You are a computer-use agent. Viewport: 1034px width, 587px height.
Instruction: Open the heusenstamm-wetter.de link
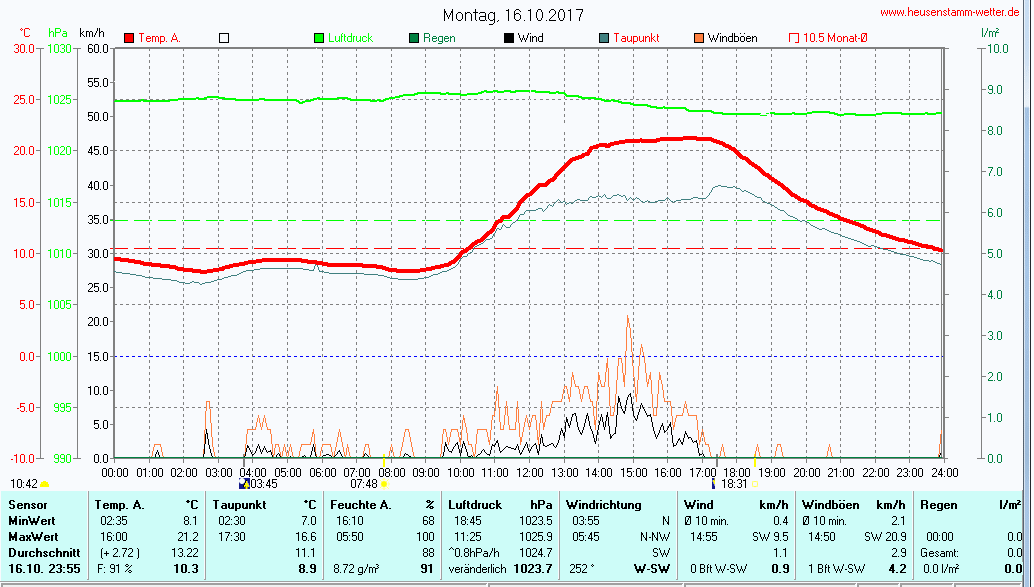pos(950,12)
